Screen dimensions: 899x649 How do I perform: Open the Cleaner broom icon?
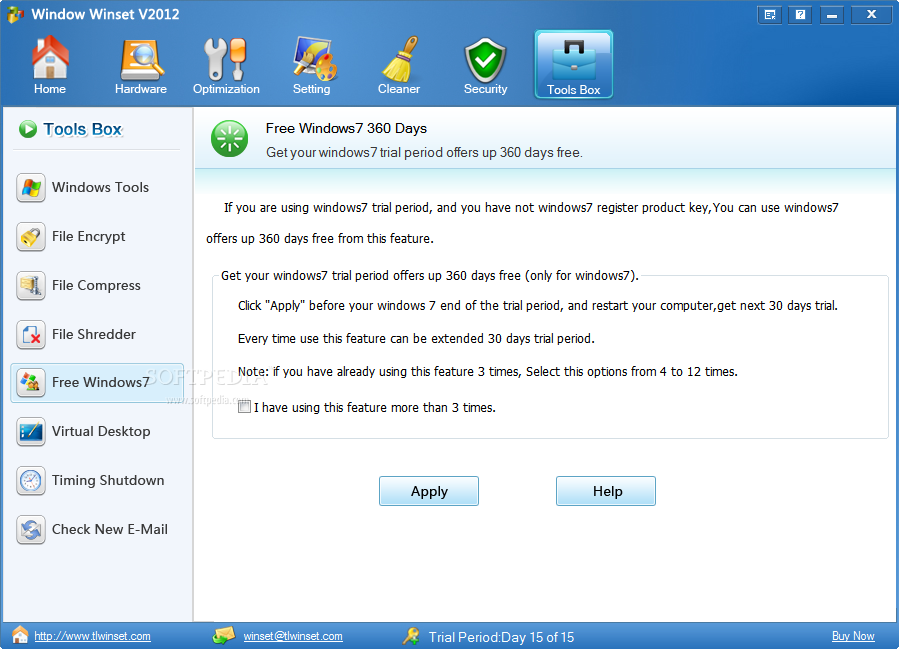pyautogui.click(x=400, y=59)
